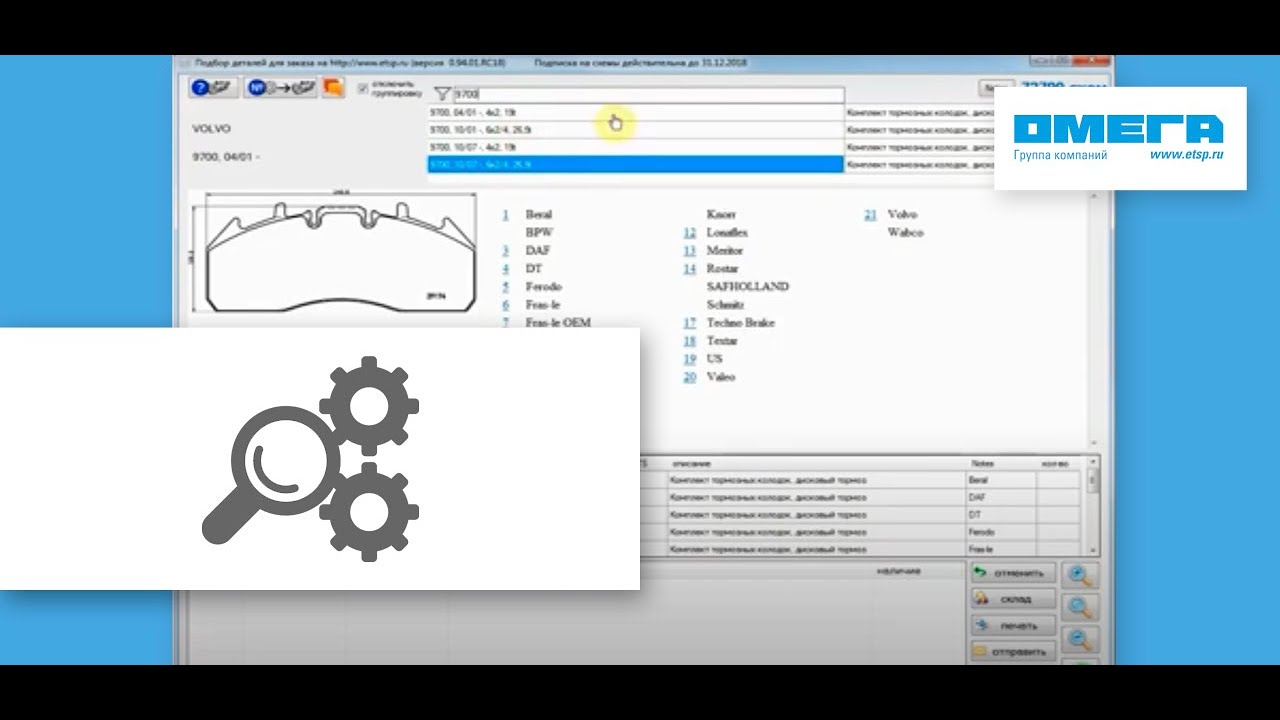The width and height of the screenshot is (1280, 720).
Task: Select row "9700, 10/01 -, 6x2/4, 26.5t"
Action: [x=636, y=130]
